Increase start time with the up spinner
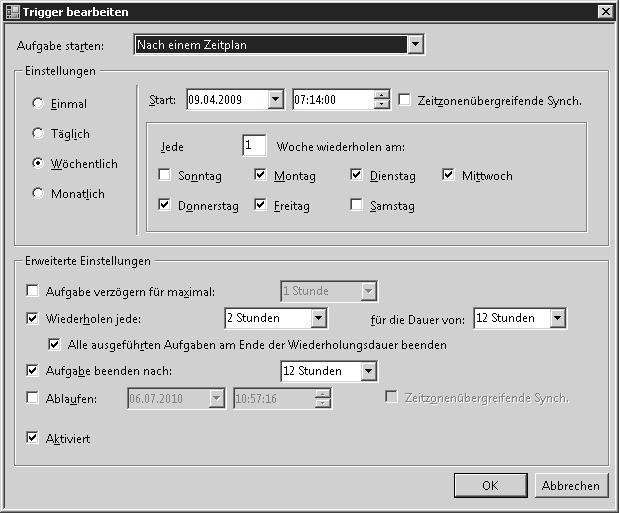Screen dimensions: 620x513 381,95
